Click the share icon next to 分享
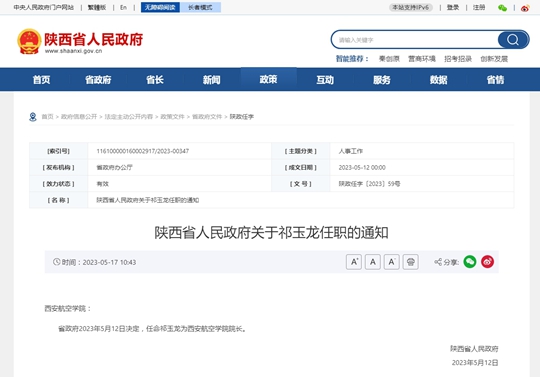The image size is (540, 377). coord(438,262)
